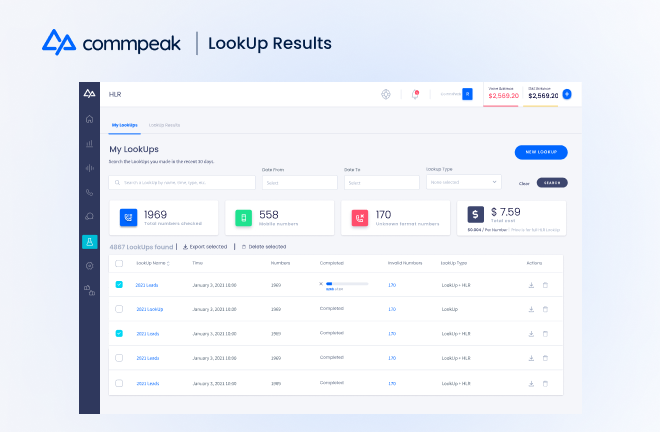Open the blue R user avatar
Viewport: 660px width, 432px height.
(x=467, y=94)
